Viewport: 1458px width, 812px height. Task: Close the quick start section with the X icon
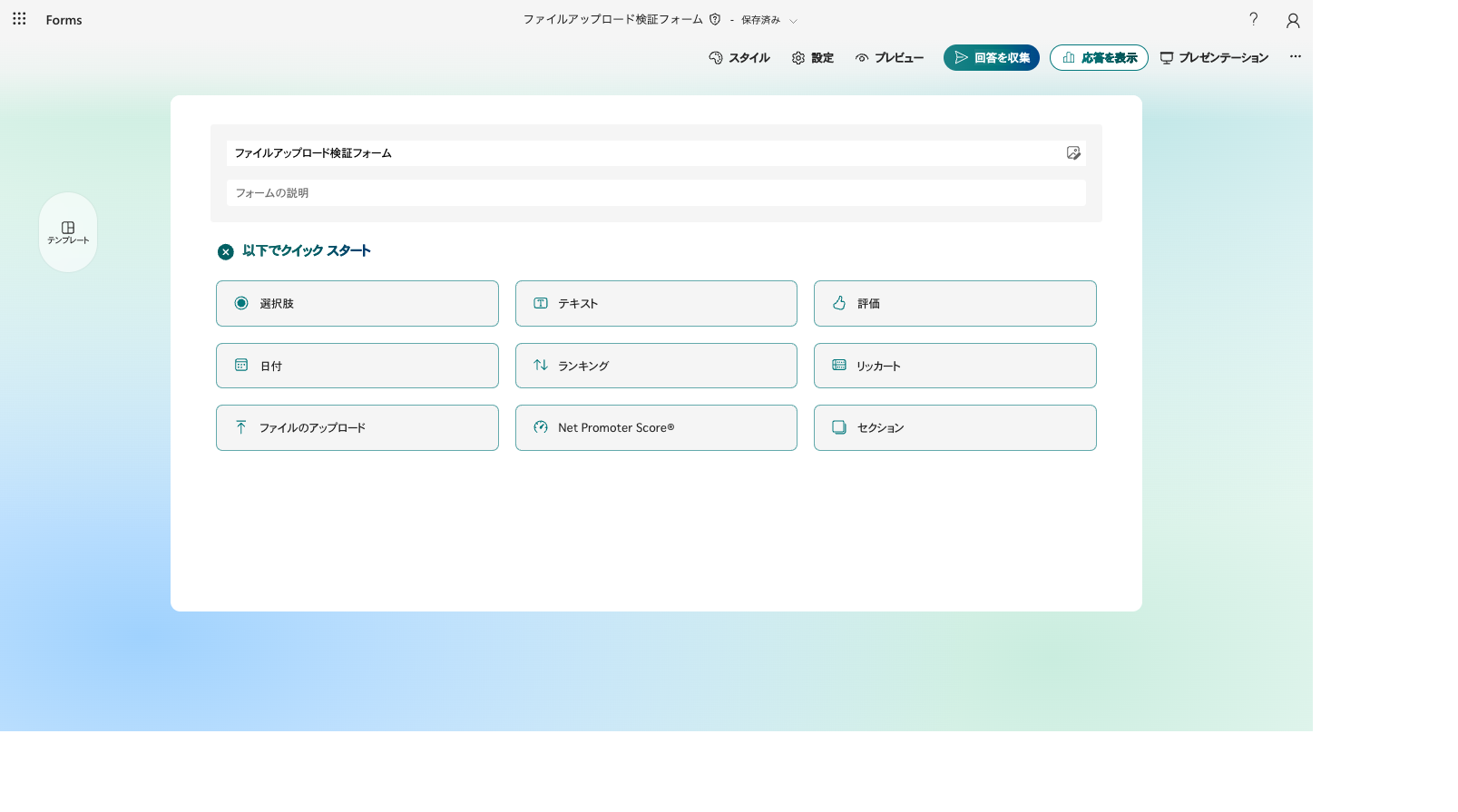(226, 252)
